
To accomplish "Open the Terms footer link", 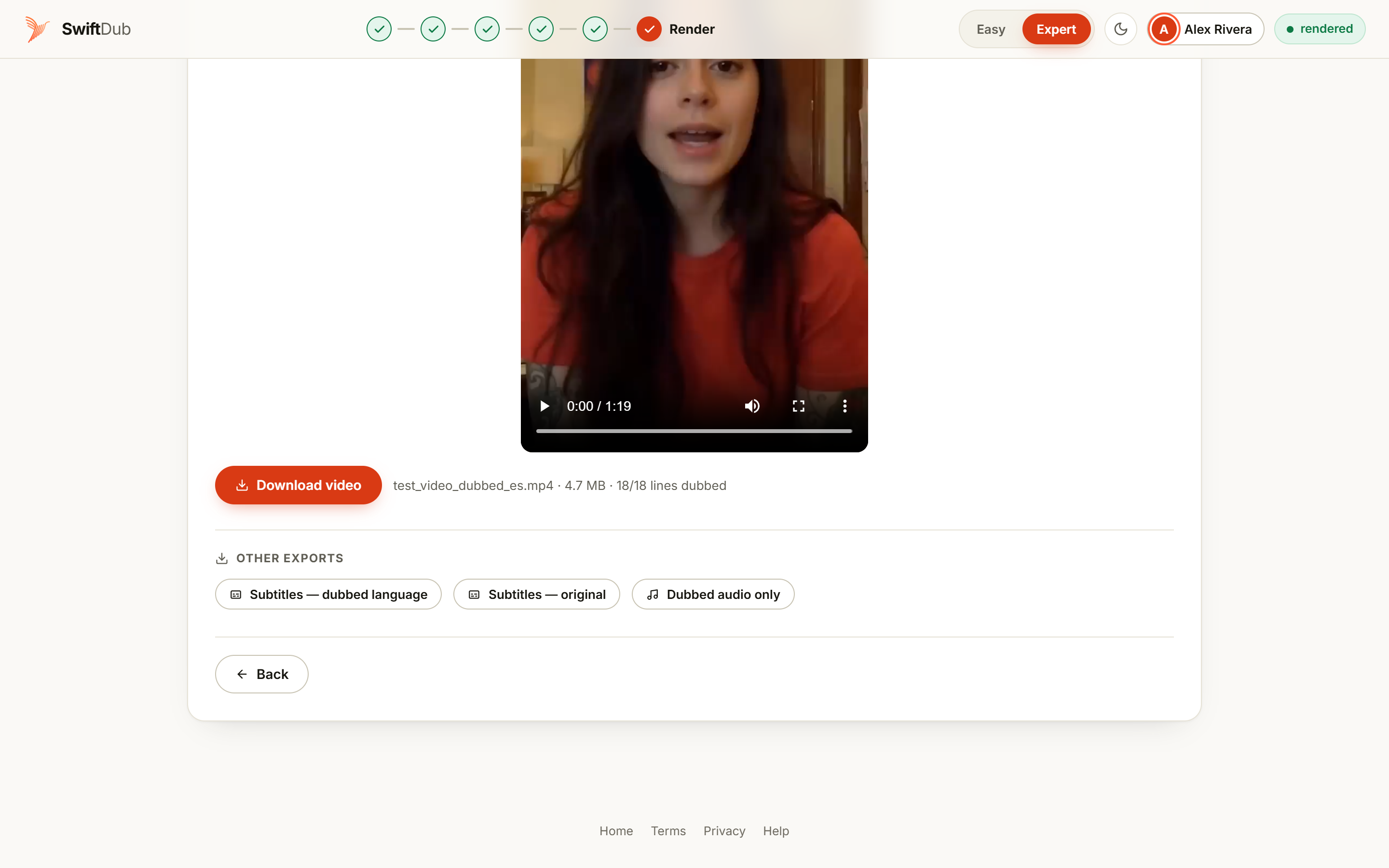I will [x=668, y=831].
